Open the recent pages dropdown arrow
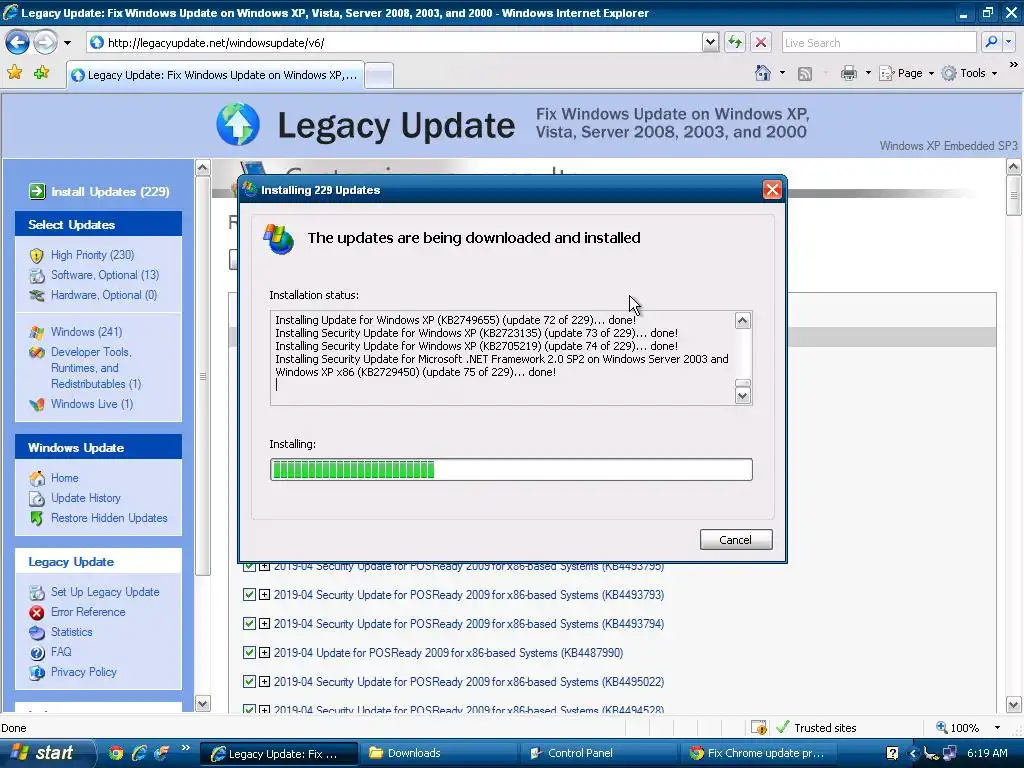The width and height of the screenshot is (1024, 768). (x=67, y=43)
